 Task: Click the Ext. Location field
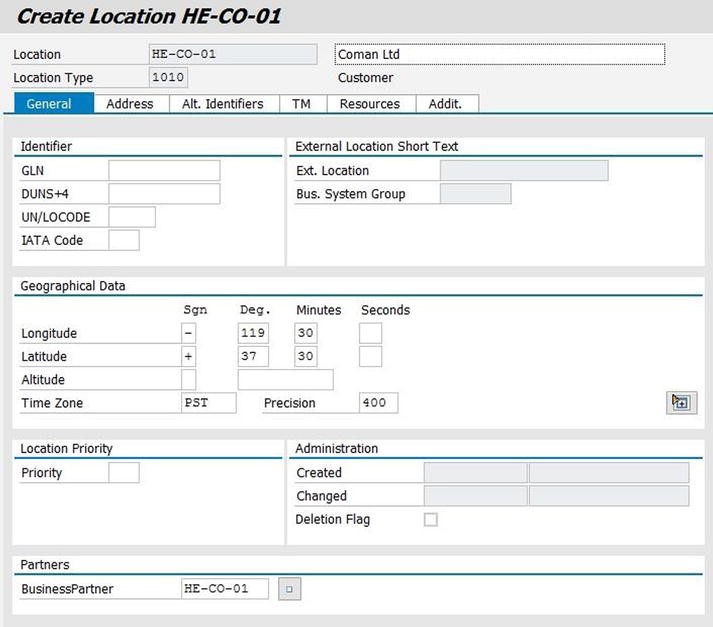pyautogui.click(x=524, y=171)
